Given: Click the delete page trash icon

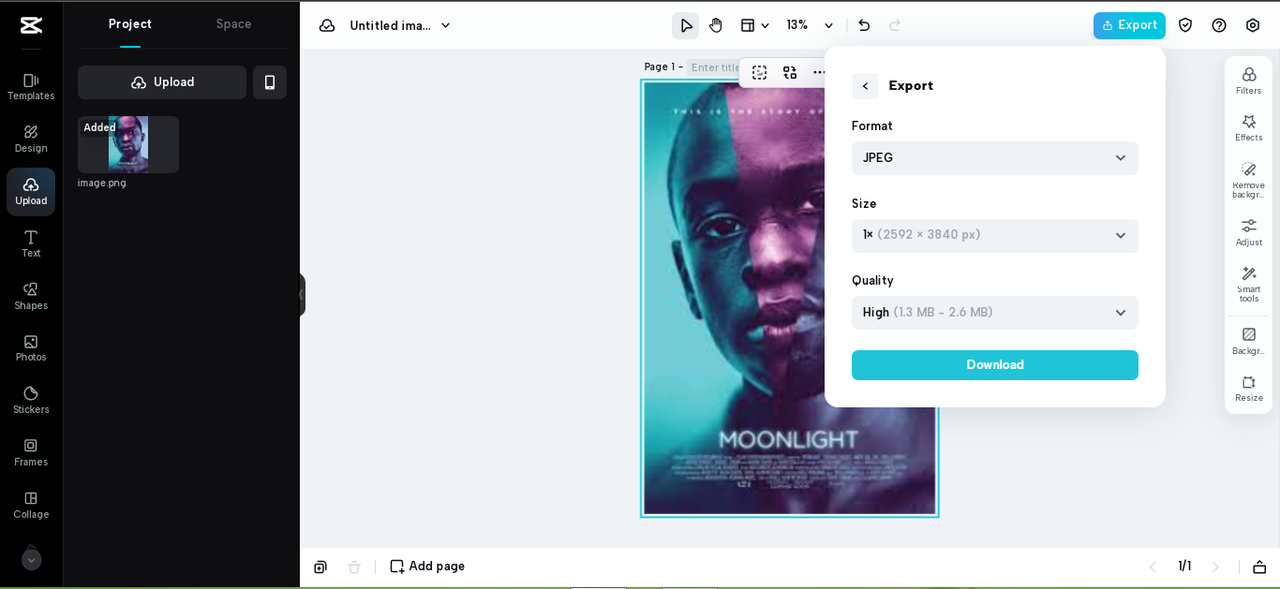Looking at the screenshot, I should pos(354,567).
